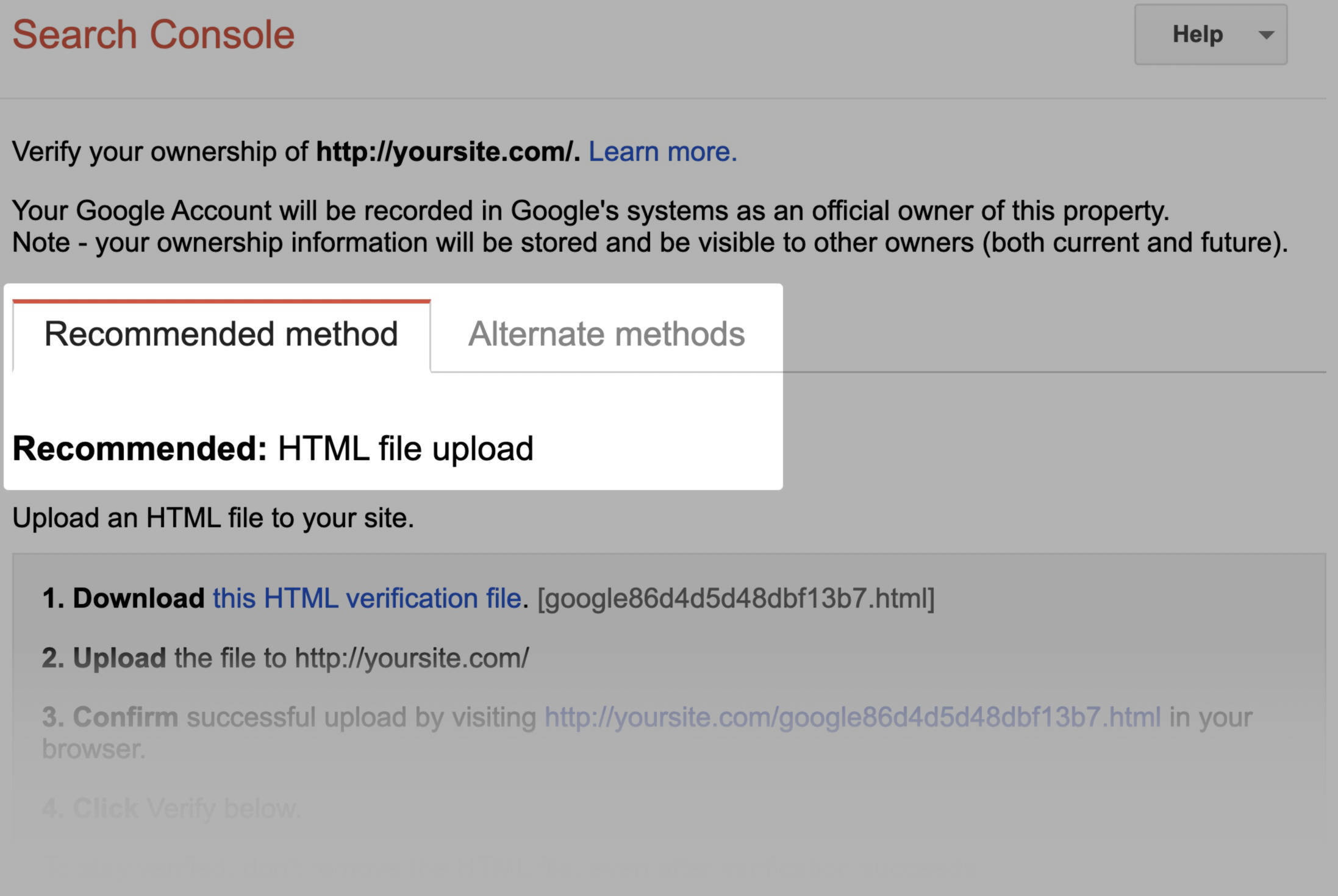Screen dimensions: 1338x896
Task: Click the step 2 Upload instruction
Action: (x=285, y=658)
